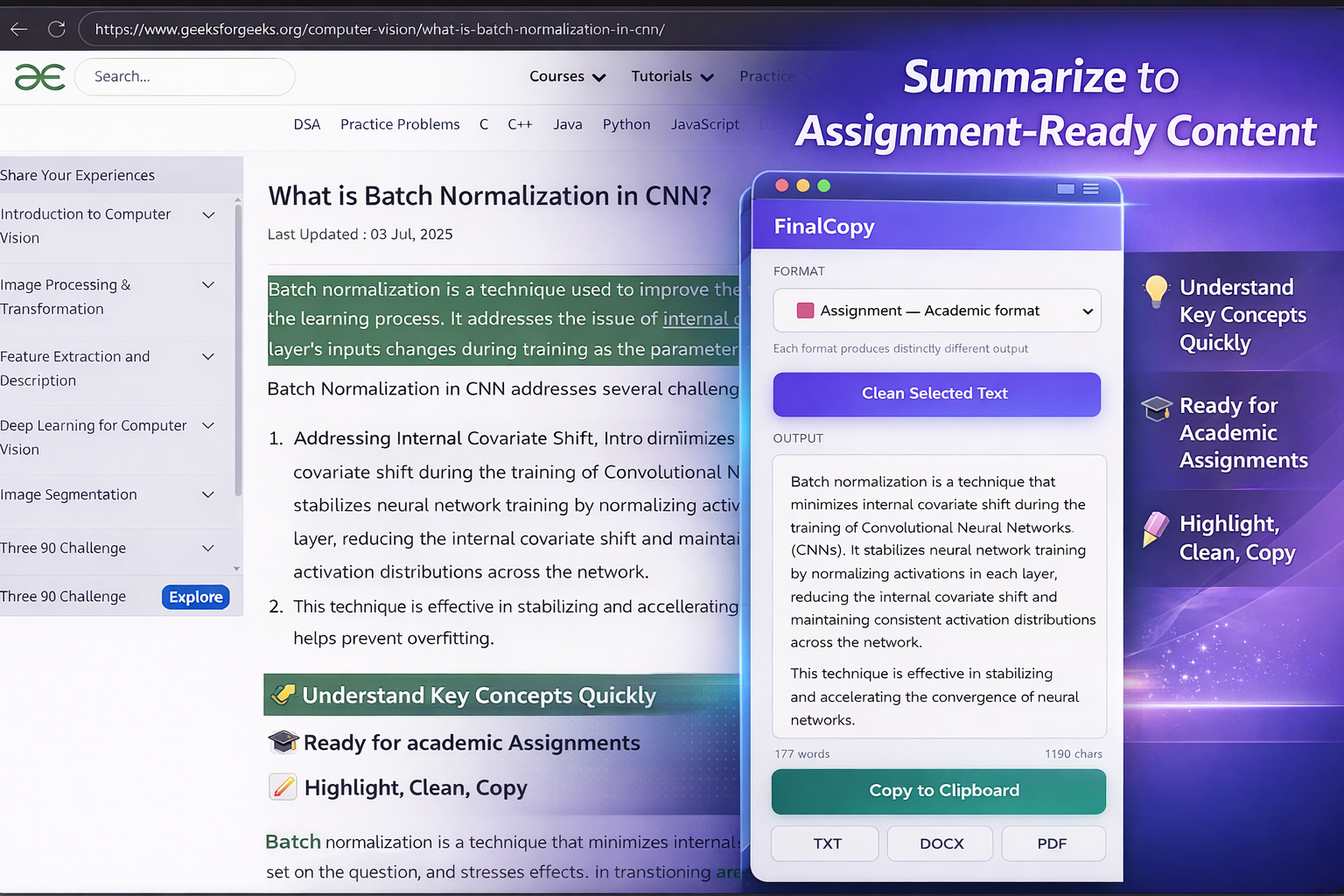Click the '177 words' counter

[x=801, y=753]
